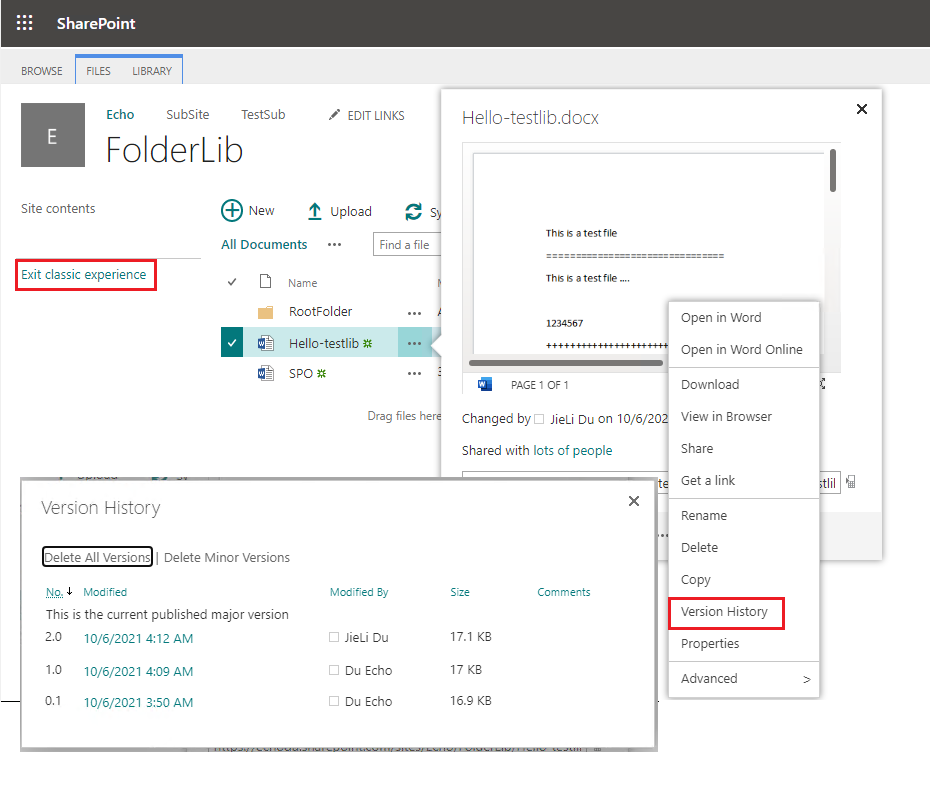
Task: Click Delete All Versions link
Action: point(97,557)
